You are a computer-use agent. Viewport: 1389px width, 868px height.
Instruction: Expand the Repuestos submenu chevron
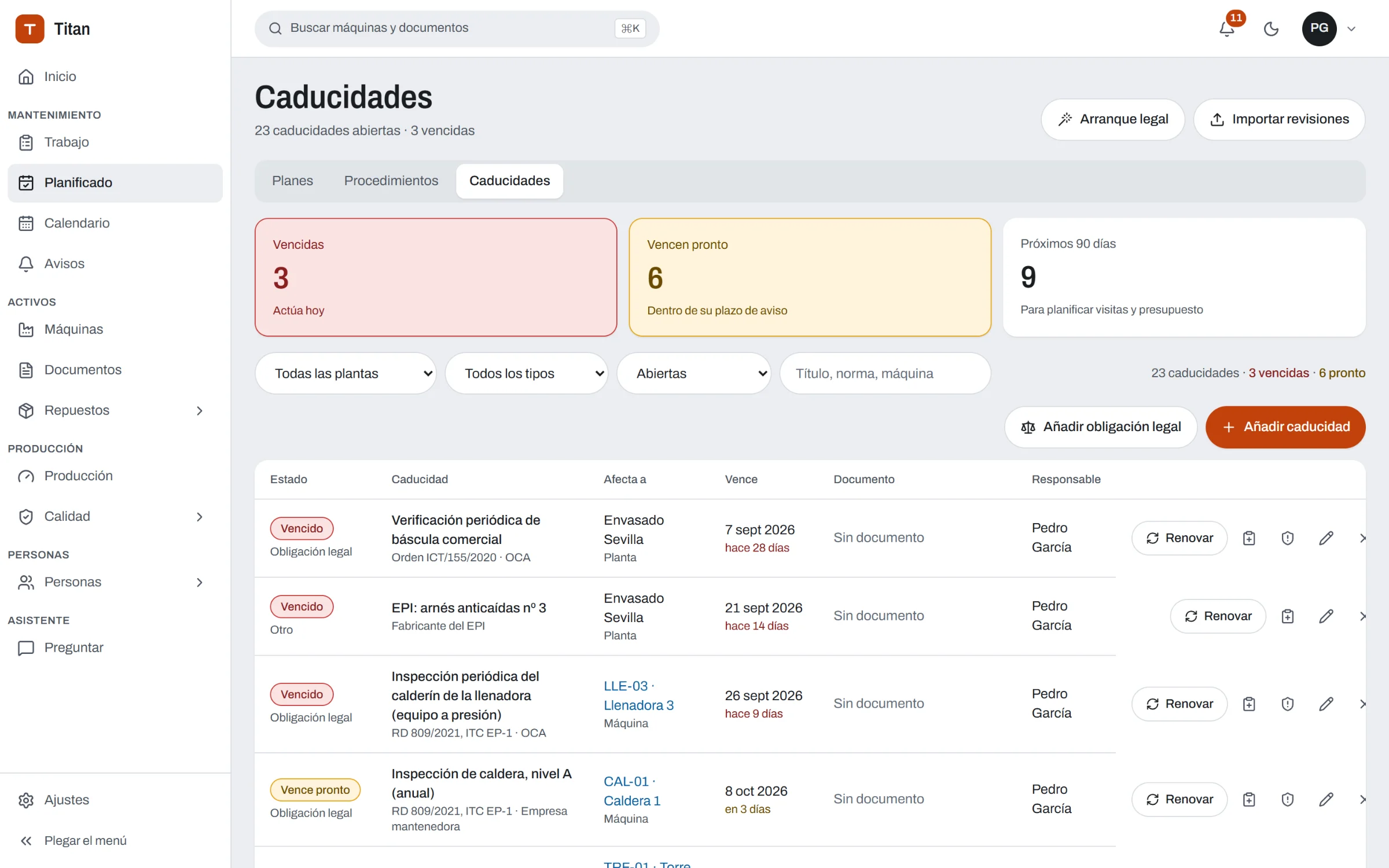click(x=199, y=410)
